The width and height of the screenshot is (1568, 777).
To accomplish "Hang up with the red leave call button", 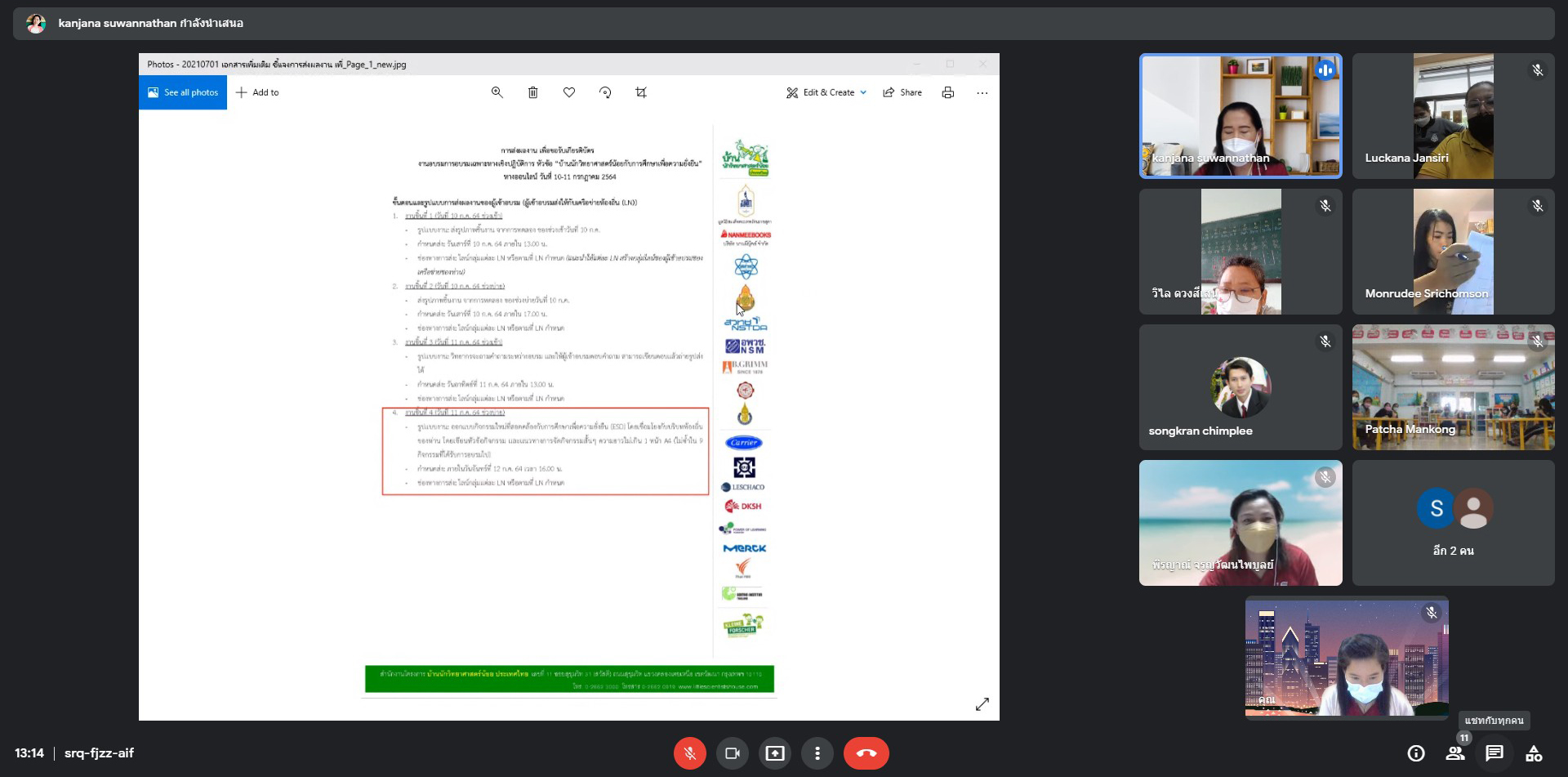I will coord(866,753).
